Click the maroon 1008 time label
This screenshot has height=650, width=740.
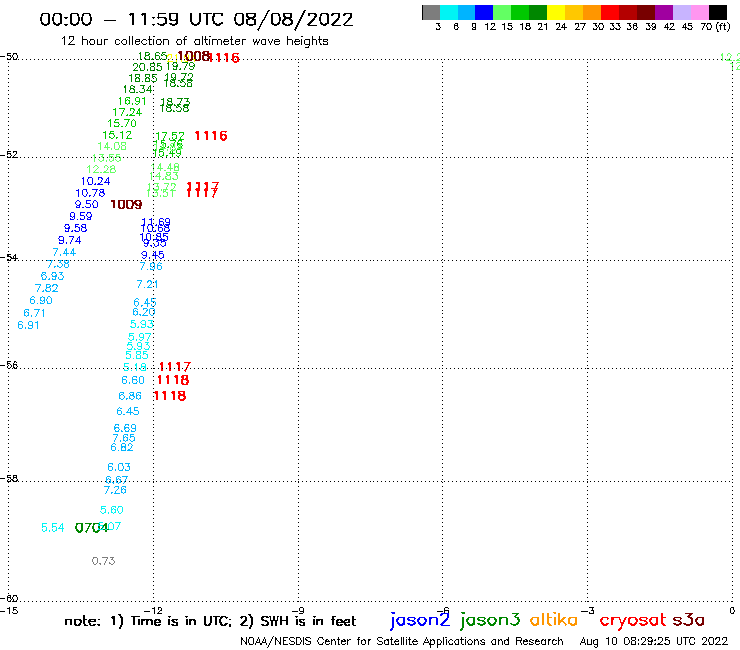(x=193, y=57)
